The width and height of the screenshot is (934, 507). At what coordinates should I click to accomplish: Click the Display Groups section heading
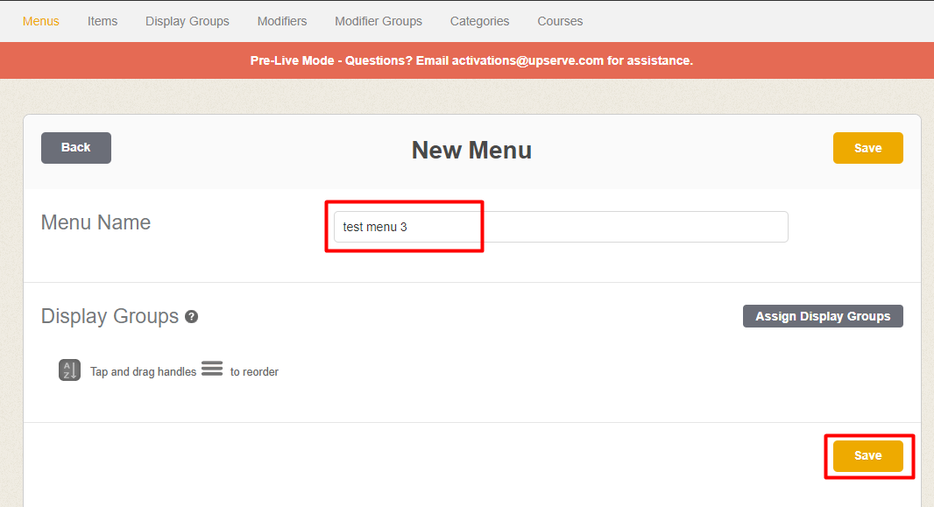tap(109, 317)
